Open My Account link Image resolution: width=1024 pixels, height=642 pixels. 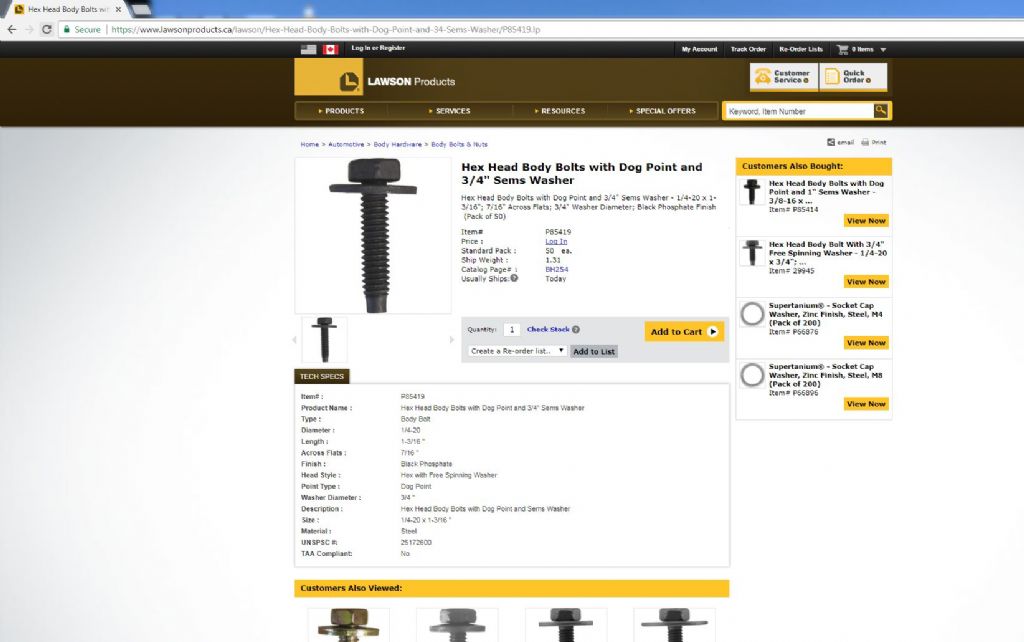pos(699,49)
